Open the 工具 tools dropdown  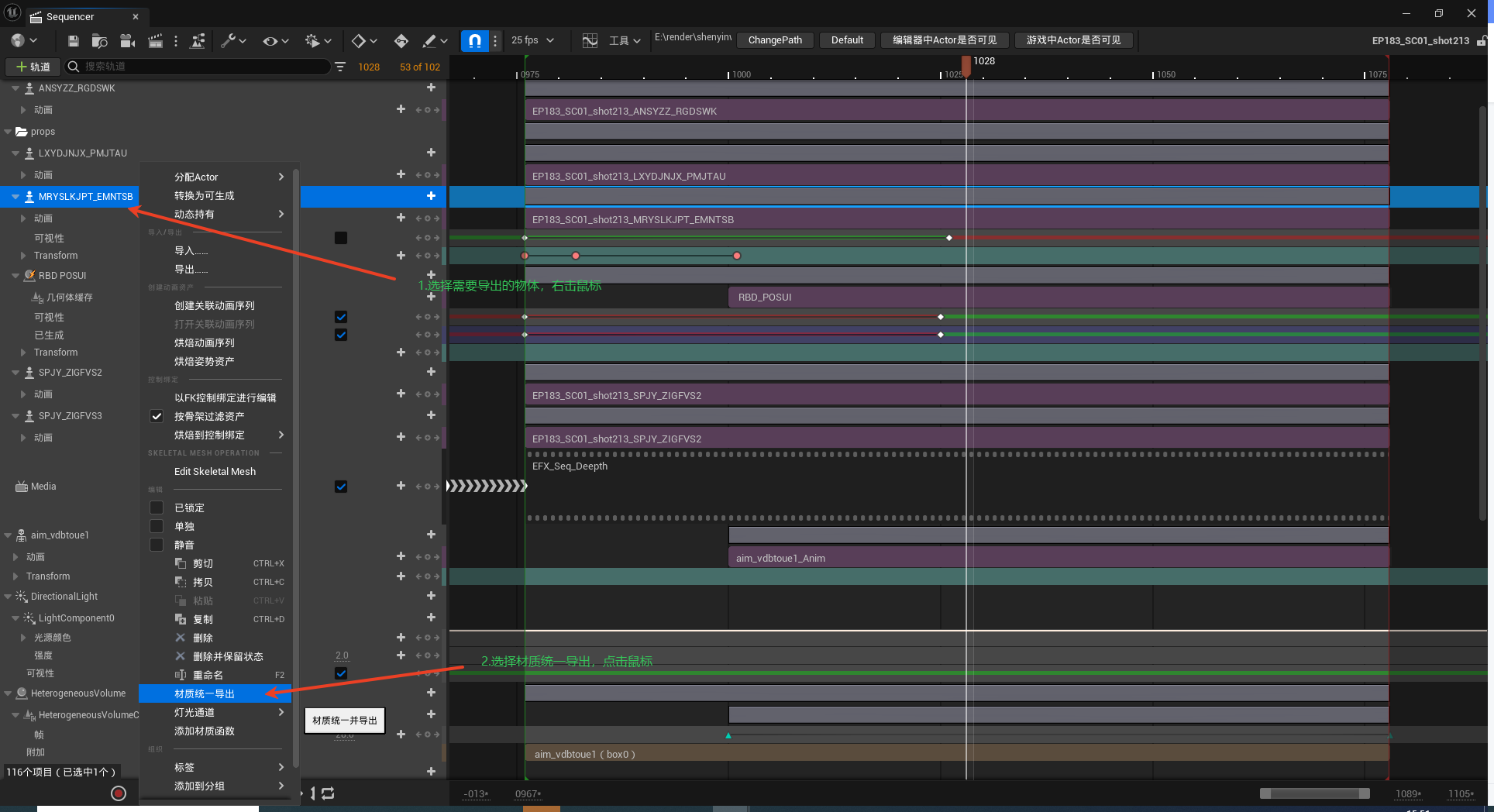point(625,40)
